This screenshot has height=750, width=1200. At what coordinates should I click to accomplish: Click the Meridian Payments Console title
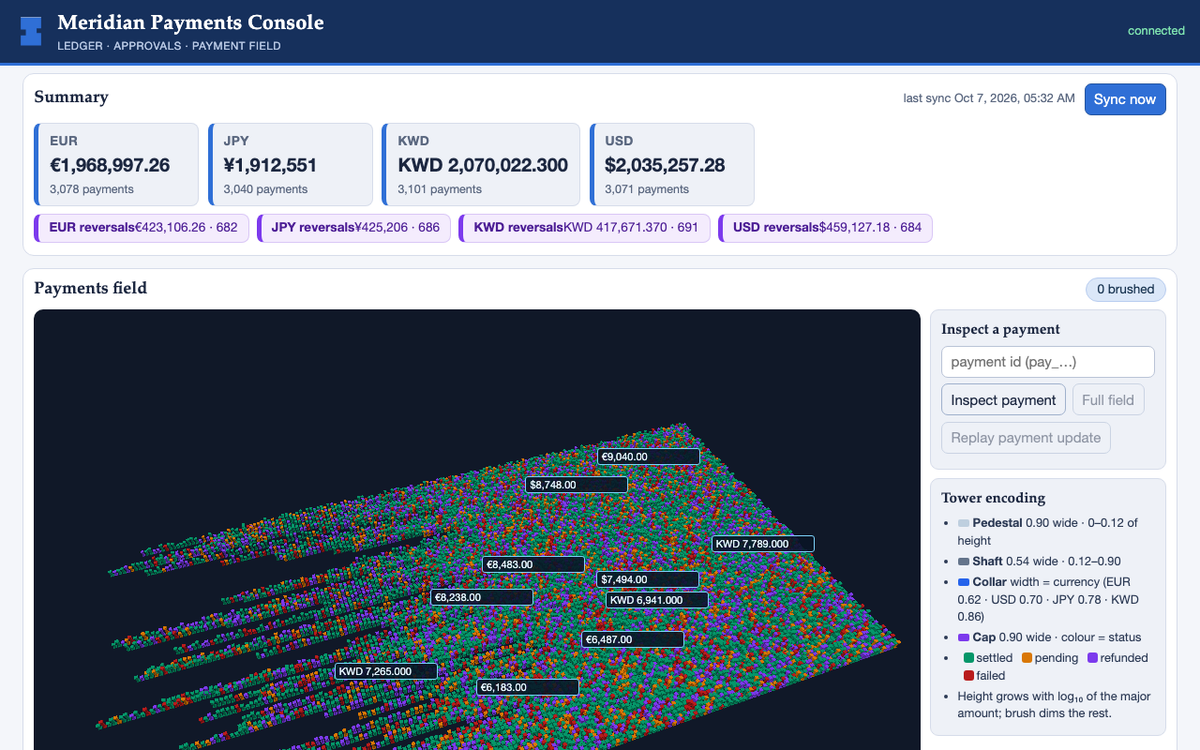click(191, 22)
